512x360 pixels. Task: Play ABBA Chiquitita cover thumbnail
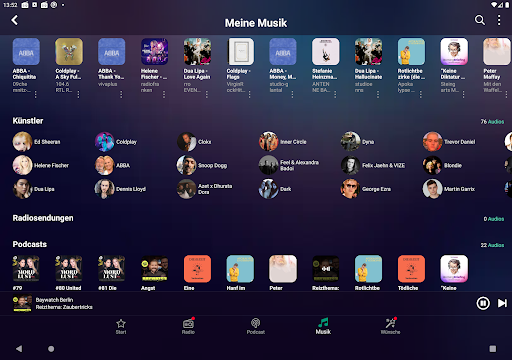(x=26, y=51)
